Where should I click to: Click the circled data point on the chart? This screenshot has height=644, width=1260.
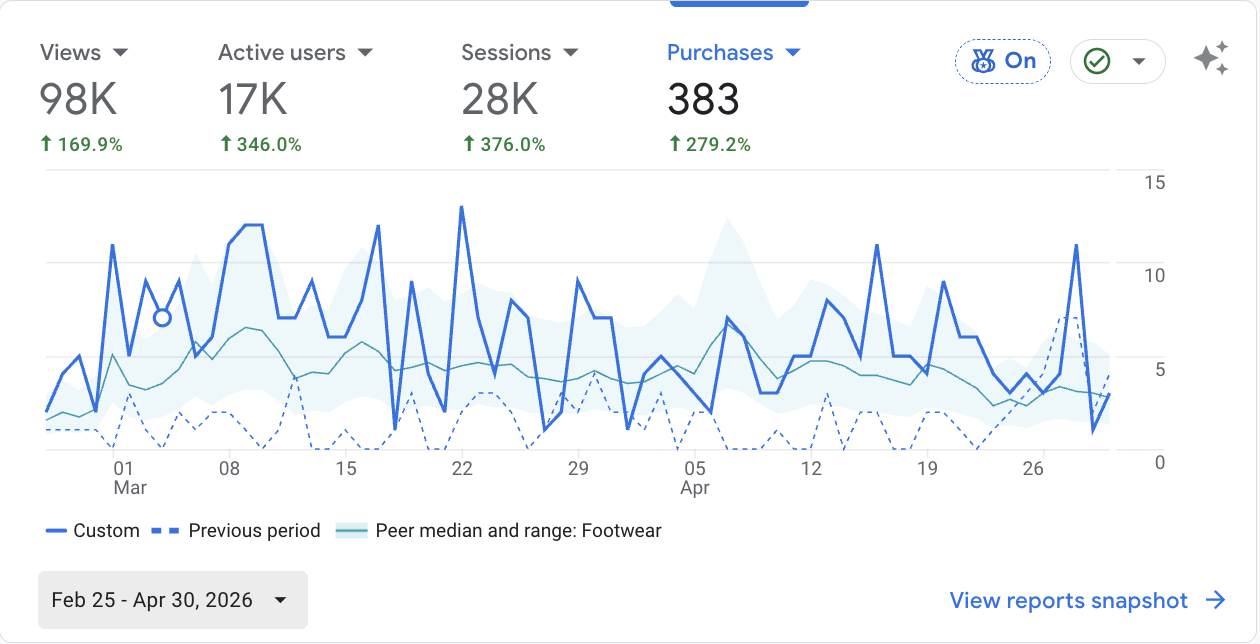pyautogui.click(x=162, y=318)
